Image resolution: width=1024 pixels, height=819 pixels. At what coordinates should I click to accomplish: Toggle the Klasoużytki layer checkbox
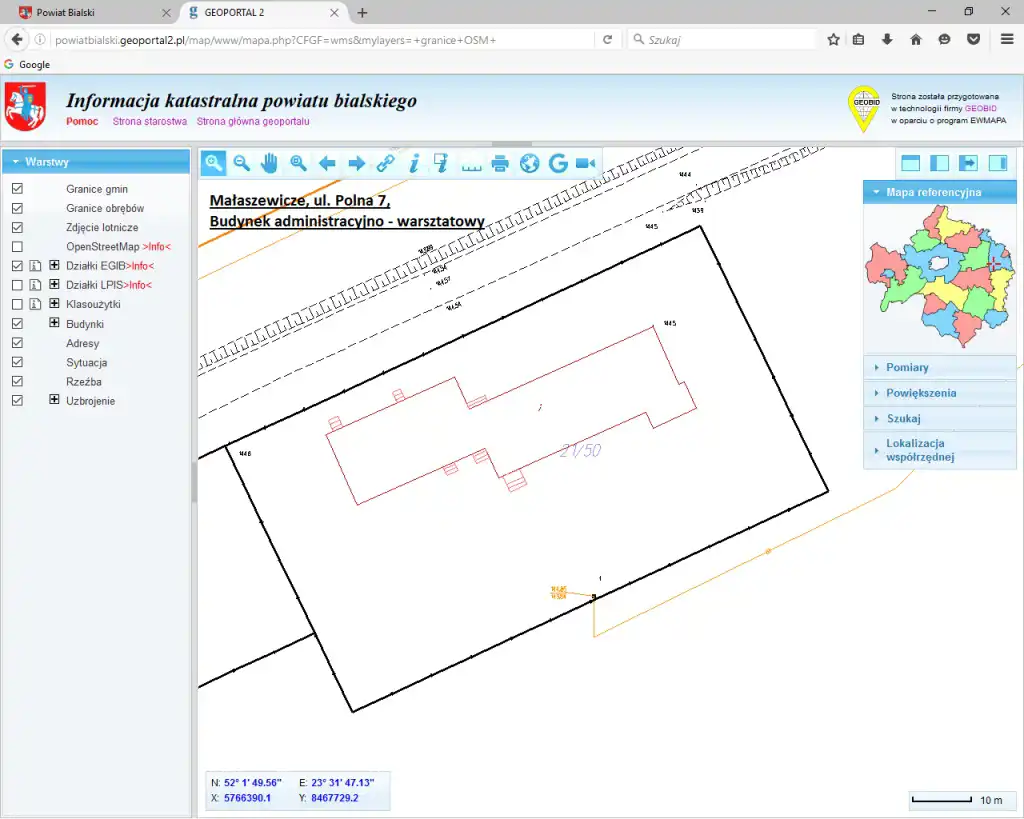click(17, 304)
